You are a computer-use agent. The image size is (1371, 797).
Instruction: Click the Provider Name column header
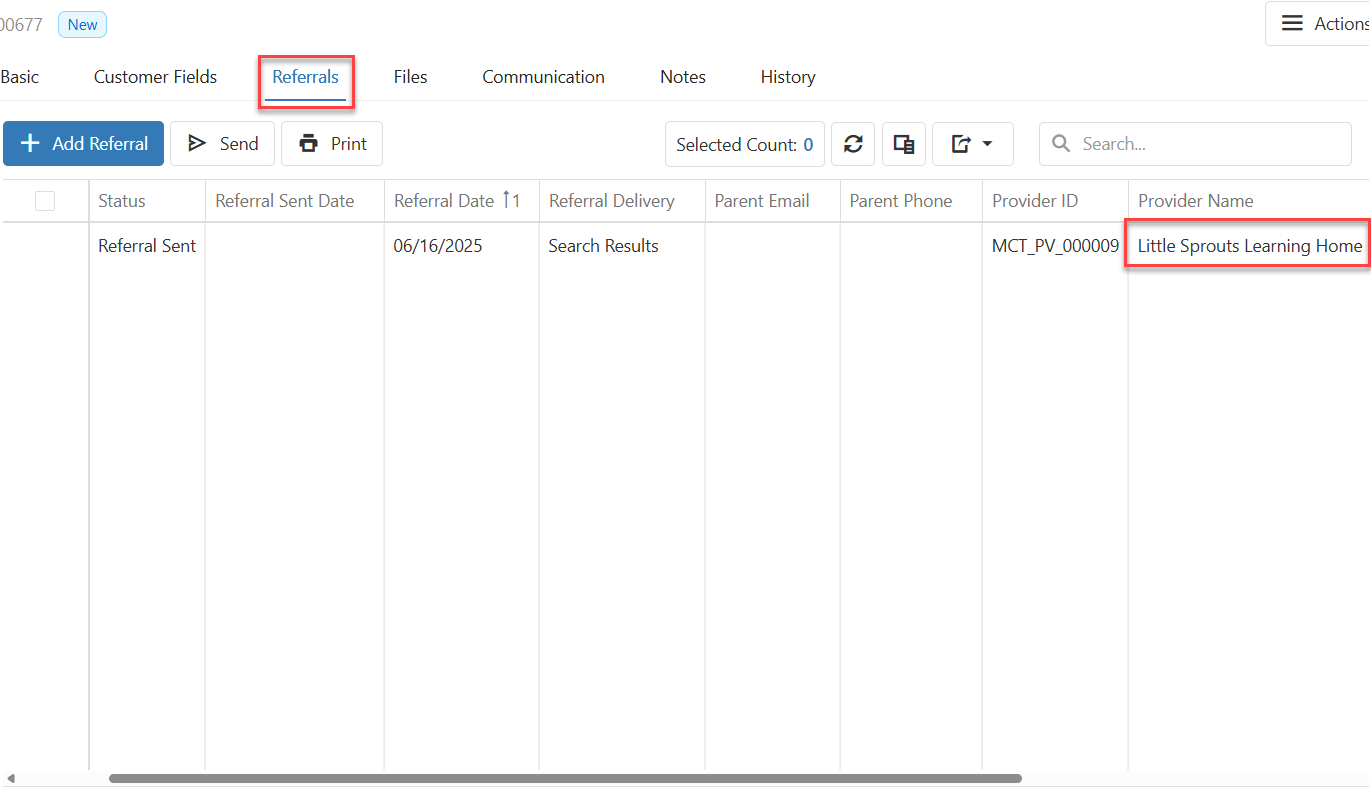coord(1249,201)
